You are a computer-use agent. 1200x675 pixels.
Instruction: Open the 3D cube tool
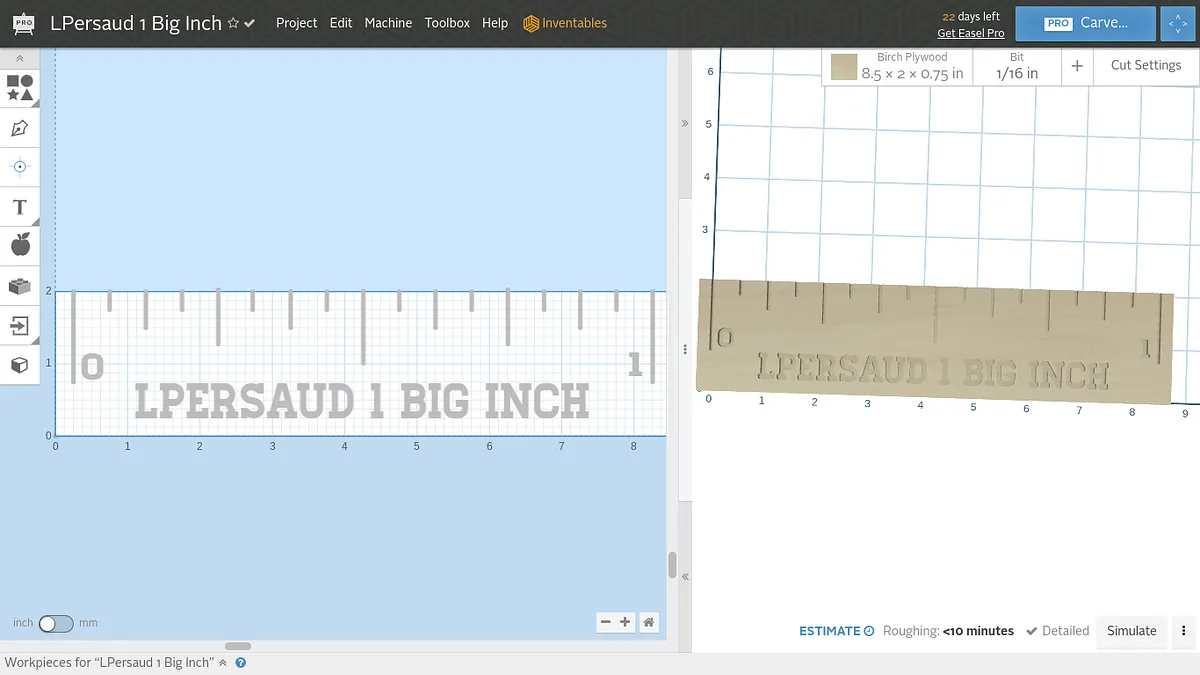click(x=19, y=365)
